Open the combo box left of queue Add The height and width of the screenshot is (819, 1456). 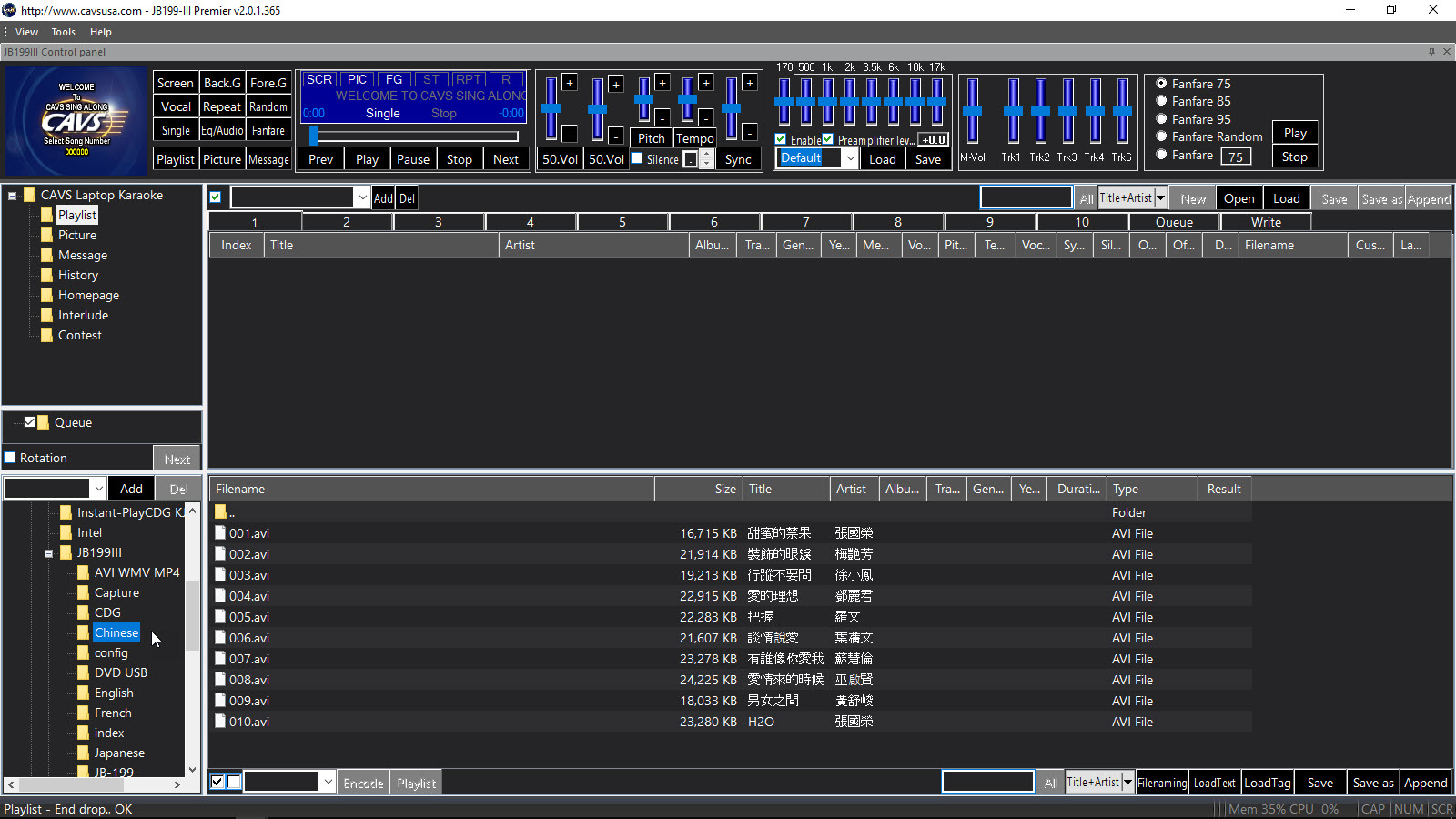[98, 489]
